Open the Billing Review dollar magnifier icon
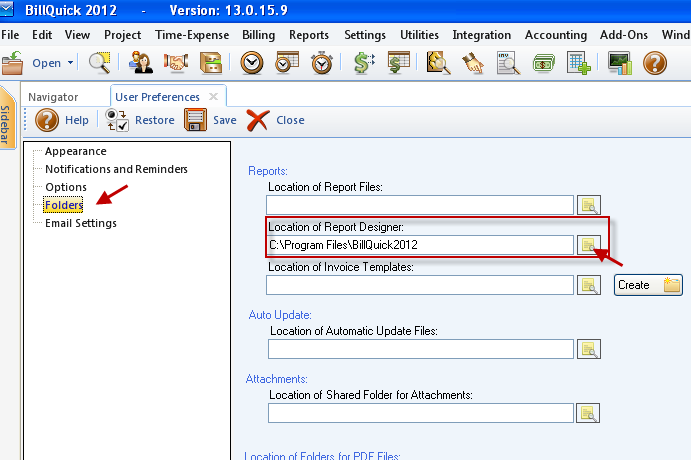 pyautogui.click(x=438, y=63)
